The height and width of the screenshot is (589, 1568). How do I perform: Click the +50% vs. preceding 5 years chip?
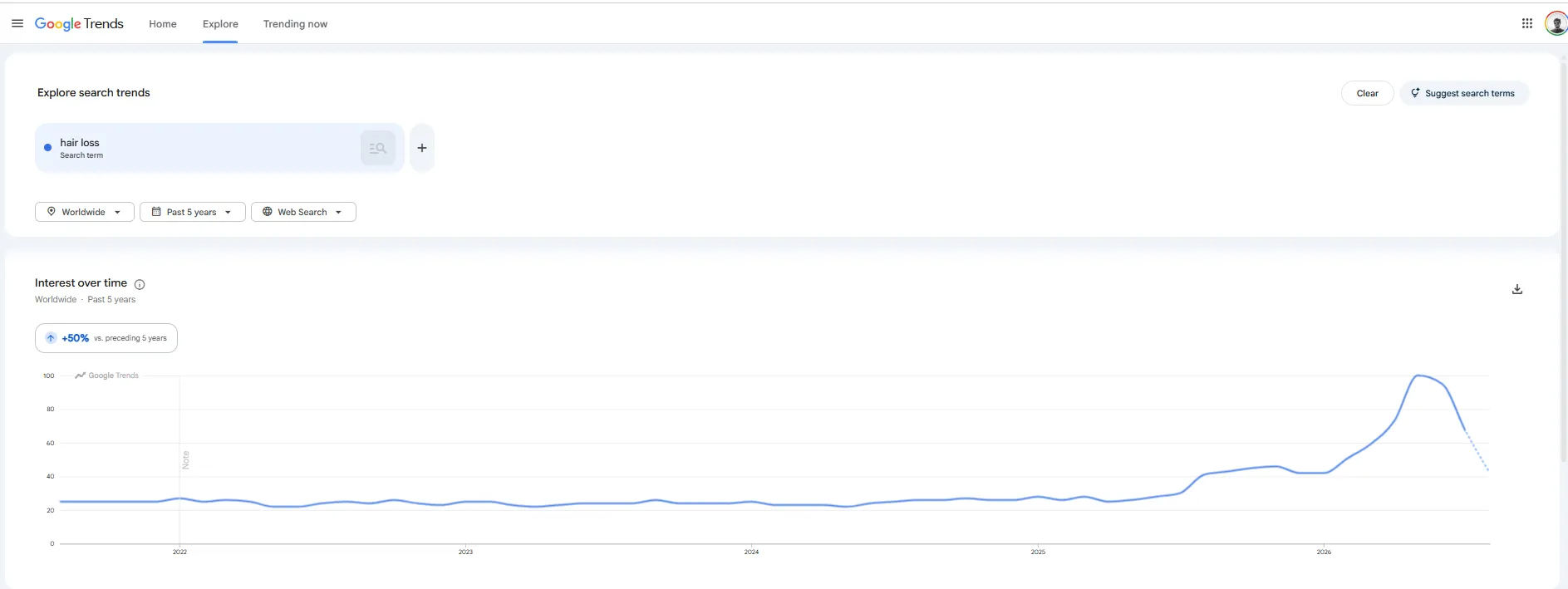tap(106, 338)
